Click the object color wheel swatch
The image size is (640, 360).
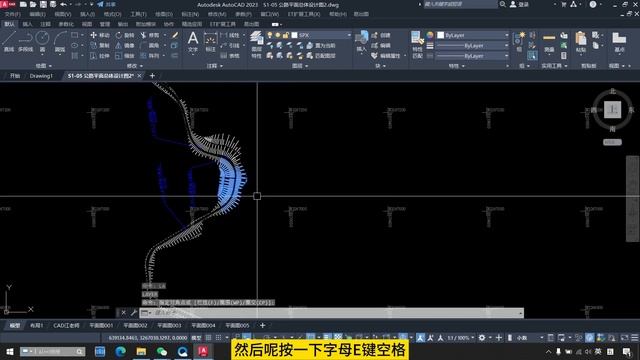[430, 36]
